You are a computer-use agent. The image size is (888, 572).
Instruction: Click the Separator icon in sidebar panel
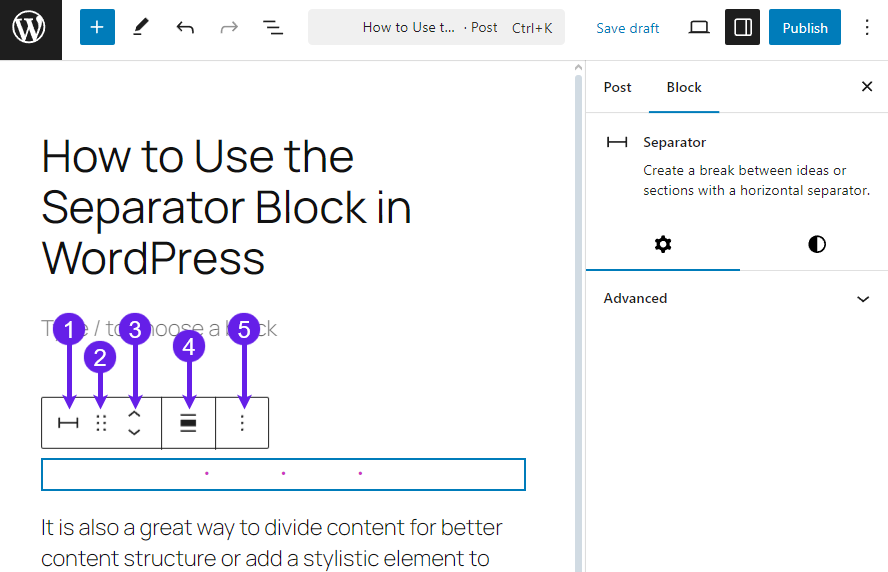point(617,142)
